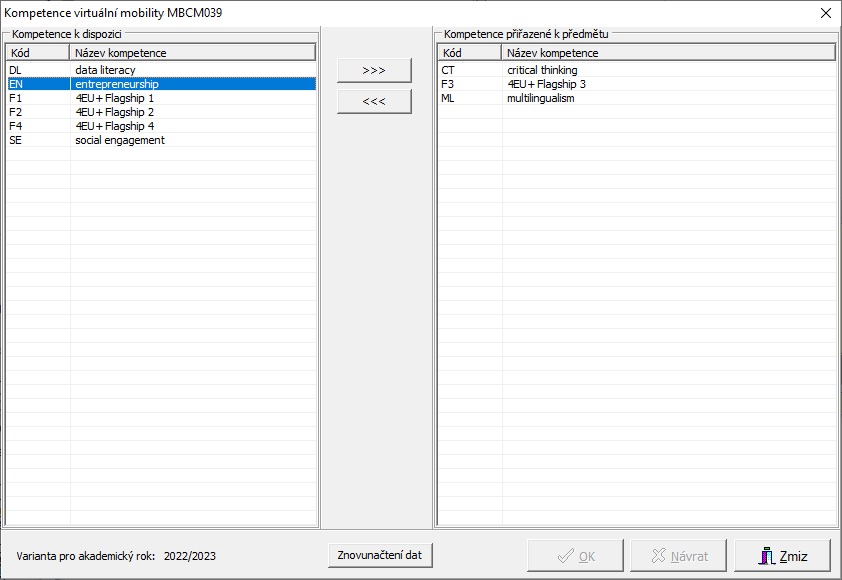Click the <<< remove competence button
The image size is (842, 580).
click(x=374, y=101)
